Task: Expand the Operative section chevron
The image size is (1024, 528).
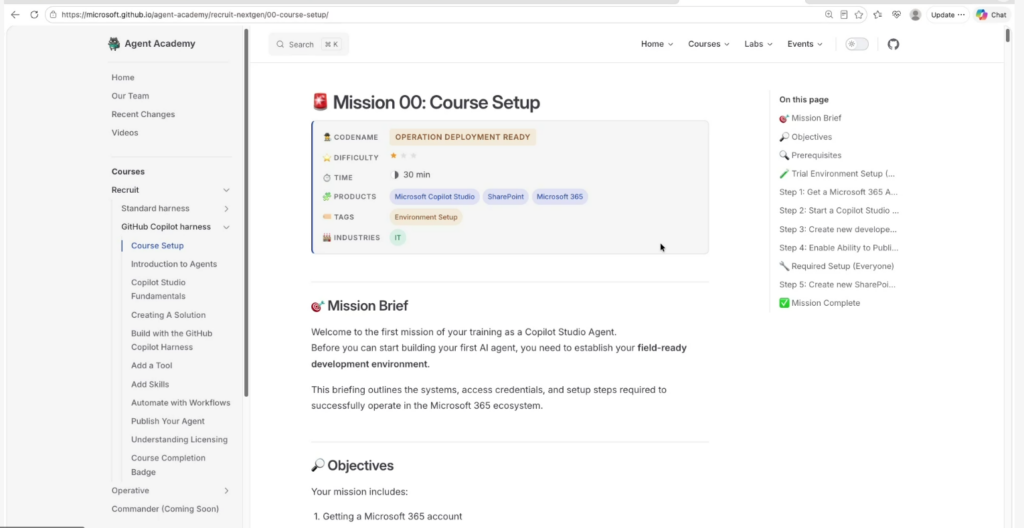Action: 226,490
